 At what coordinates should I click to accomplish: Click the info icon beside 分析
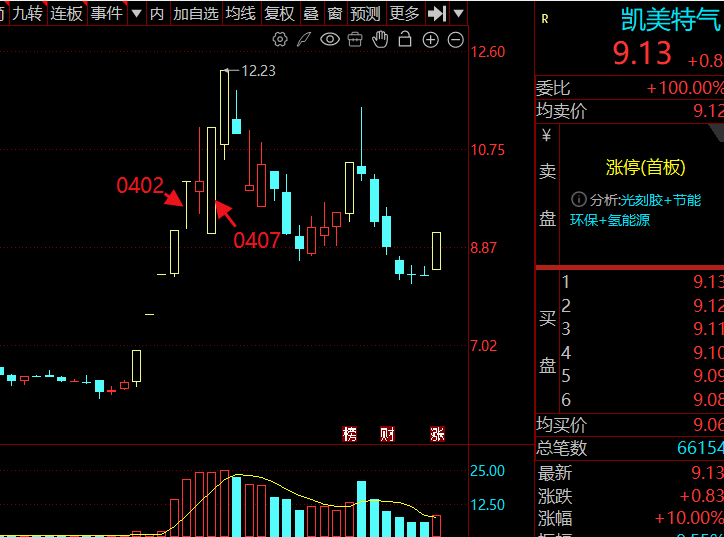[579, 199]
